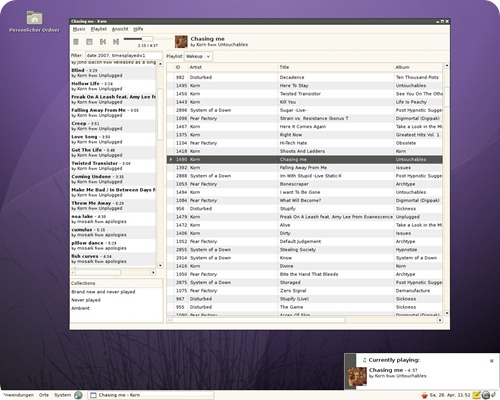Skip to the previous track

click(x=103, y=42)
